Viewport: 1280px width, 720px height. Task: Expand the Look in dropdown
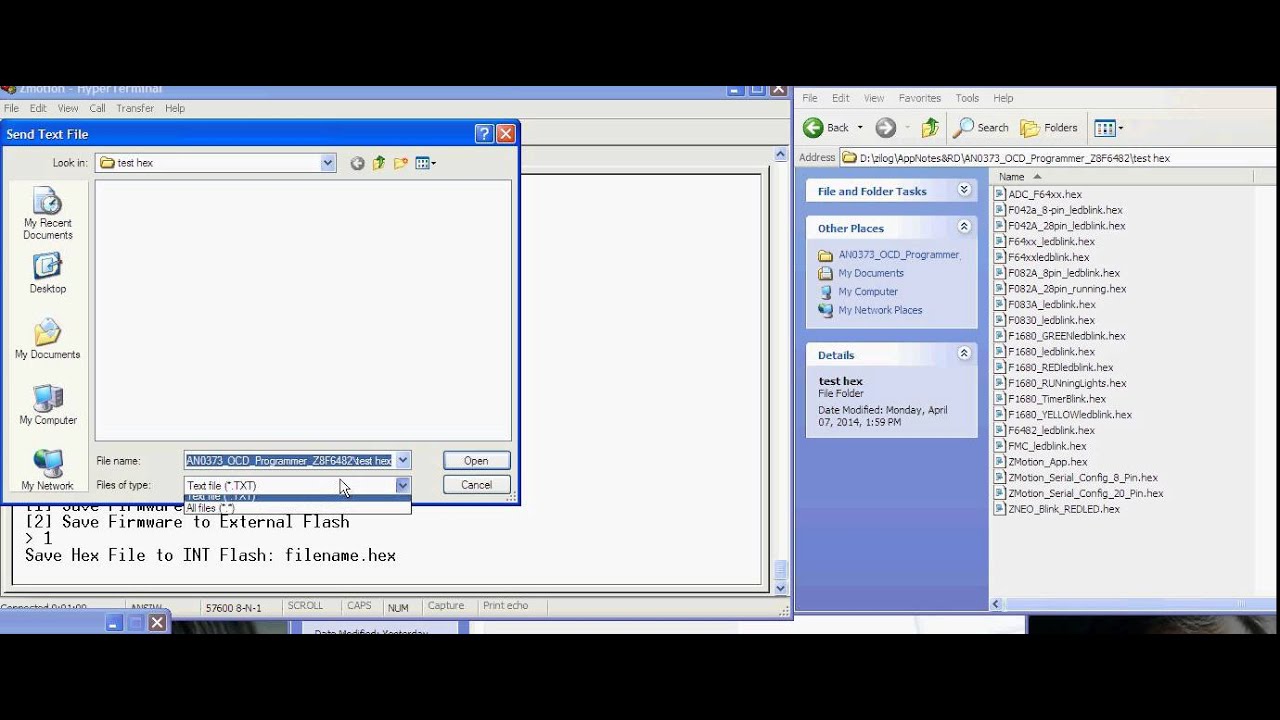(x=327, y=163)
